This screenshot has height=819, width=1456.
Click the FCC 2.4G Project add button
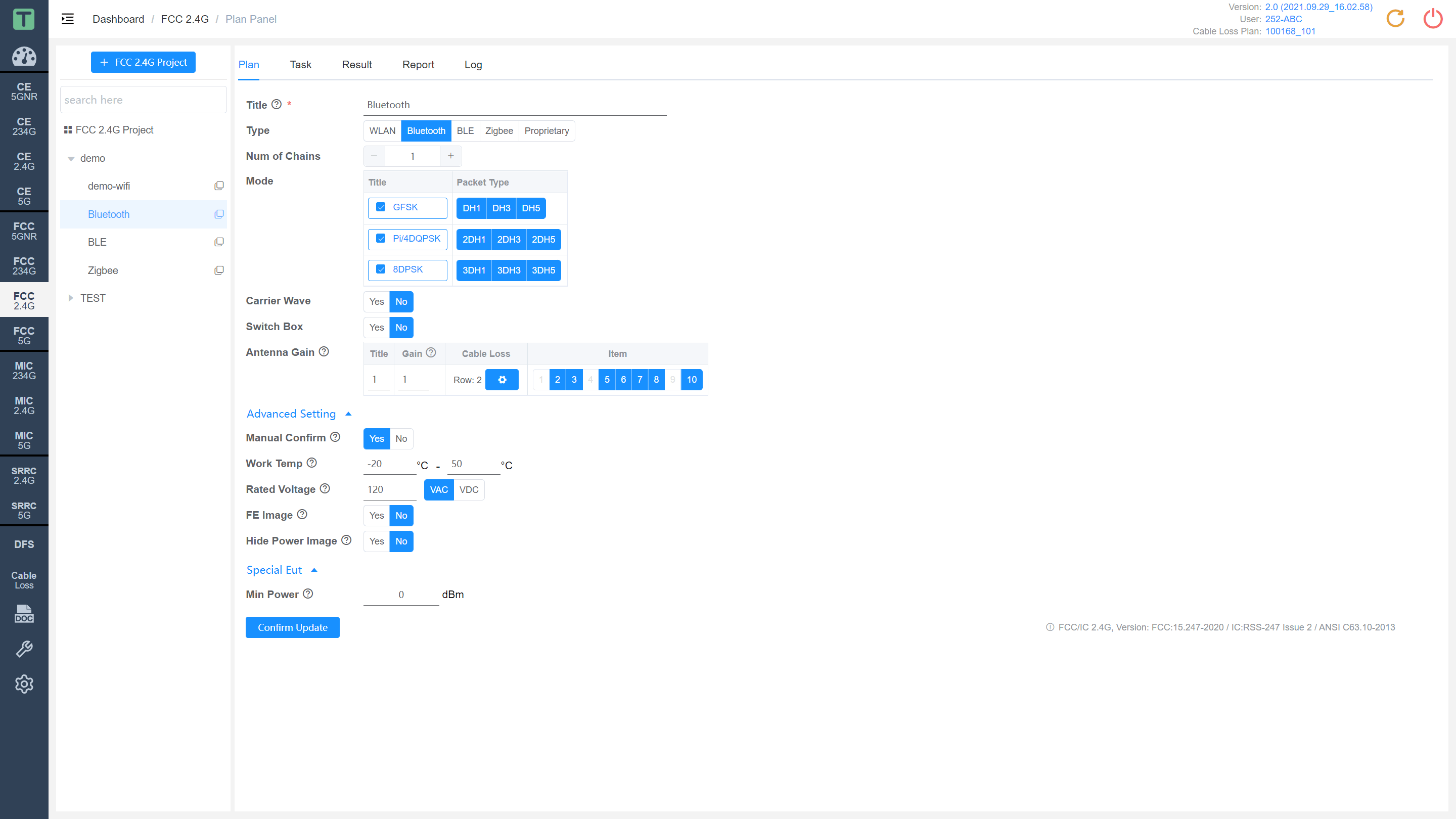click(143, 62)
